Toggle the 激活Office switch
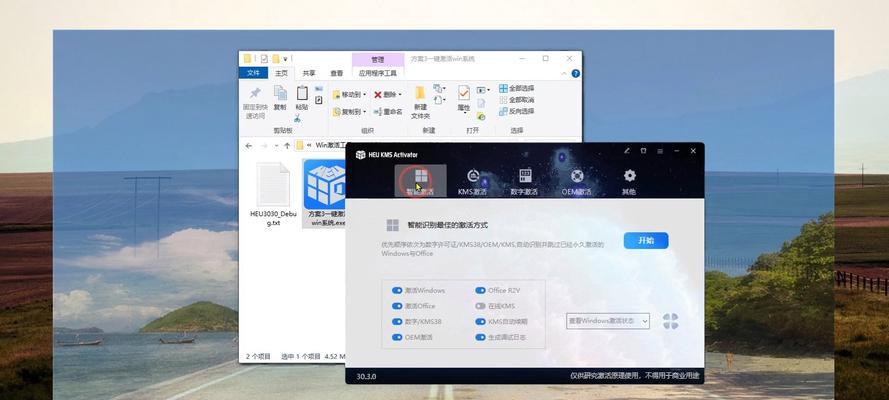 click(397, 306)
